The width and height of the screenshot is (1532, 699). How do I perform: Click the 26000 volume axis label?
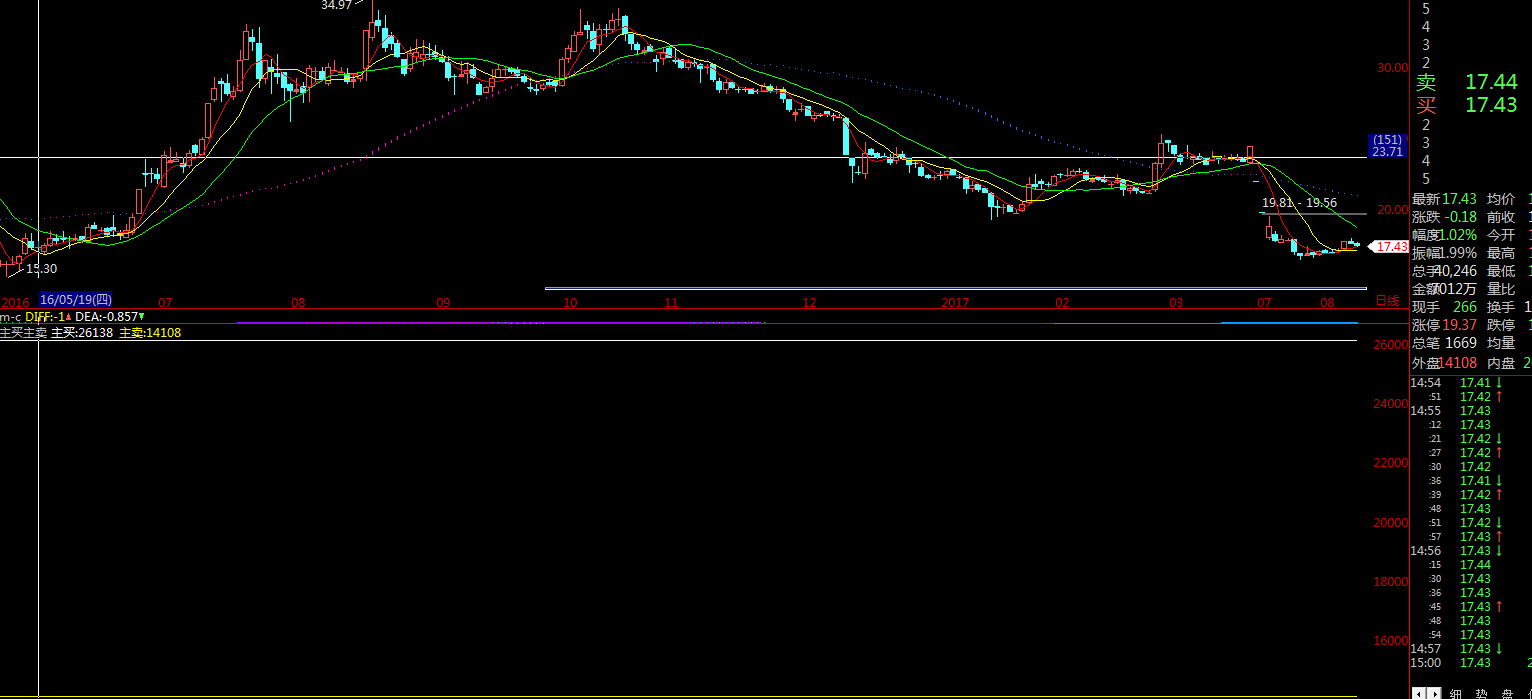[x=1391, y=345]
